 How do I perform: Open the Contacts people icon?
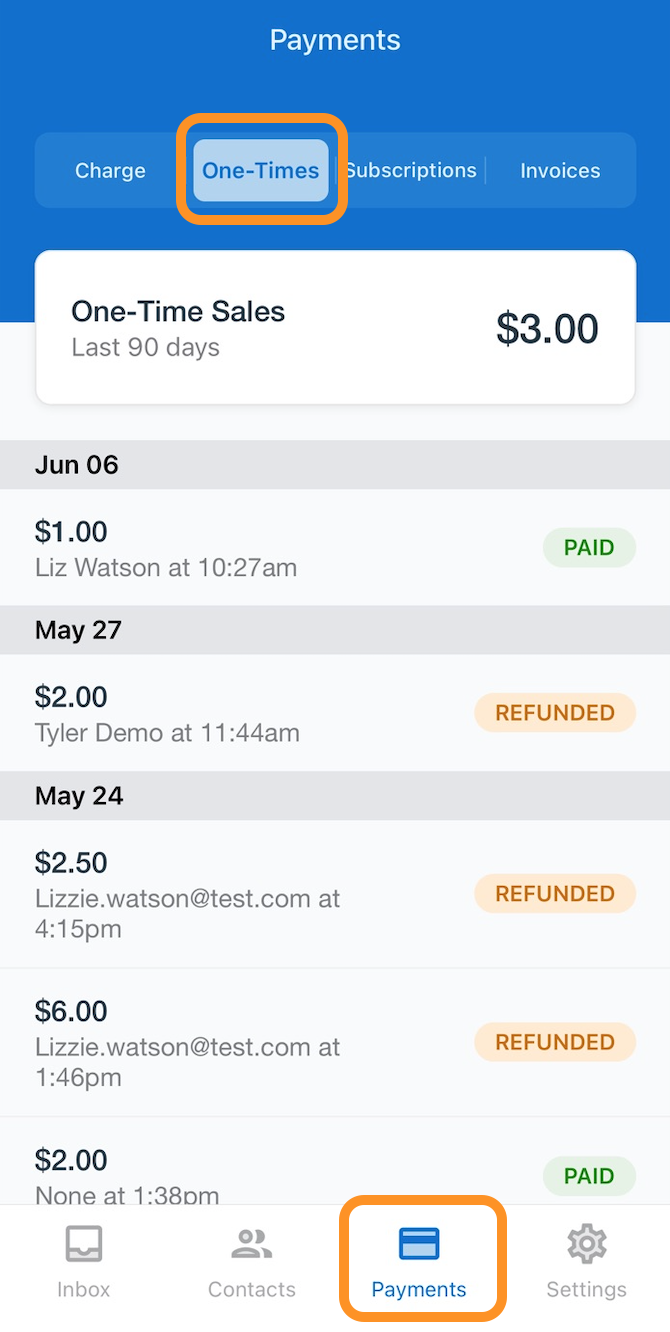pos(252,1245)
